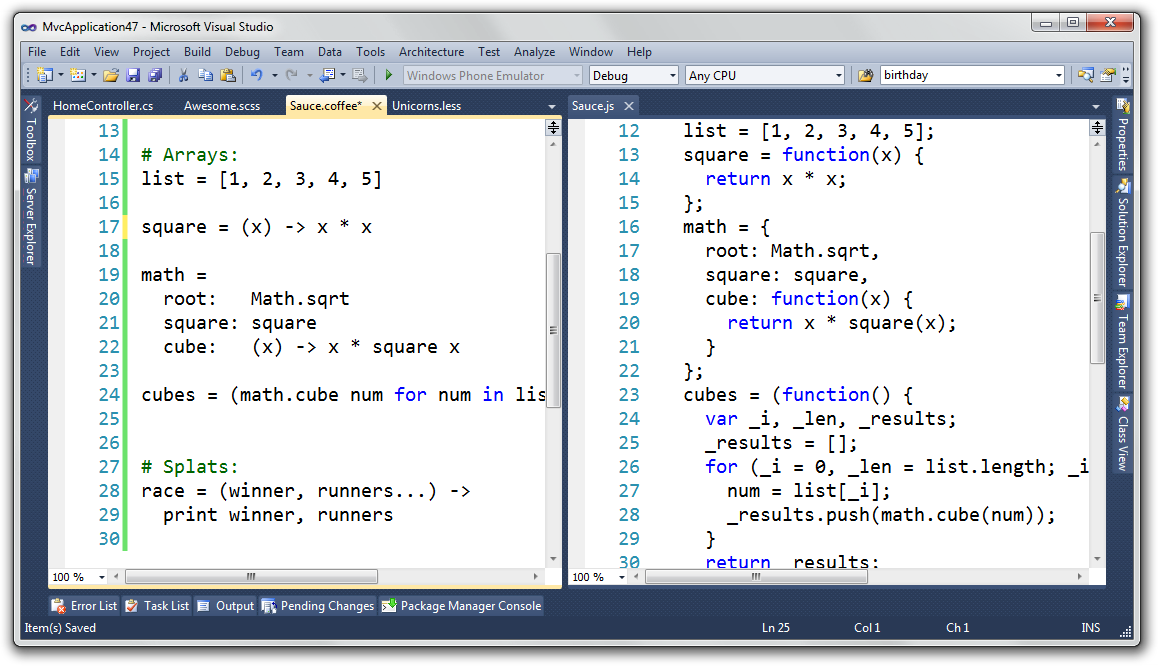Open the Build menu
The image size is (1158, 666).
tap(197, 51)
